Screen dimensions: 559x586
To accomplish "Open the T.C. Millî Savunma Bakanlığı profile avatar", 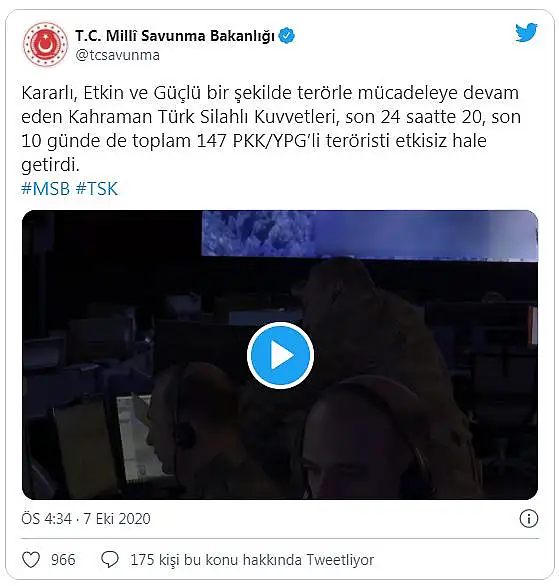I will coord(45,44).
